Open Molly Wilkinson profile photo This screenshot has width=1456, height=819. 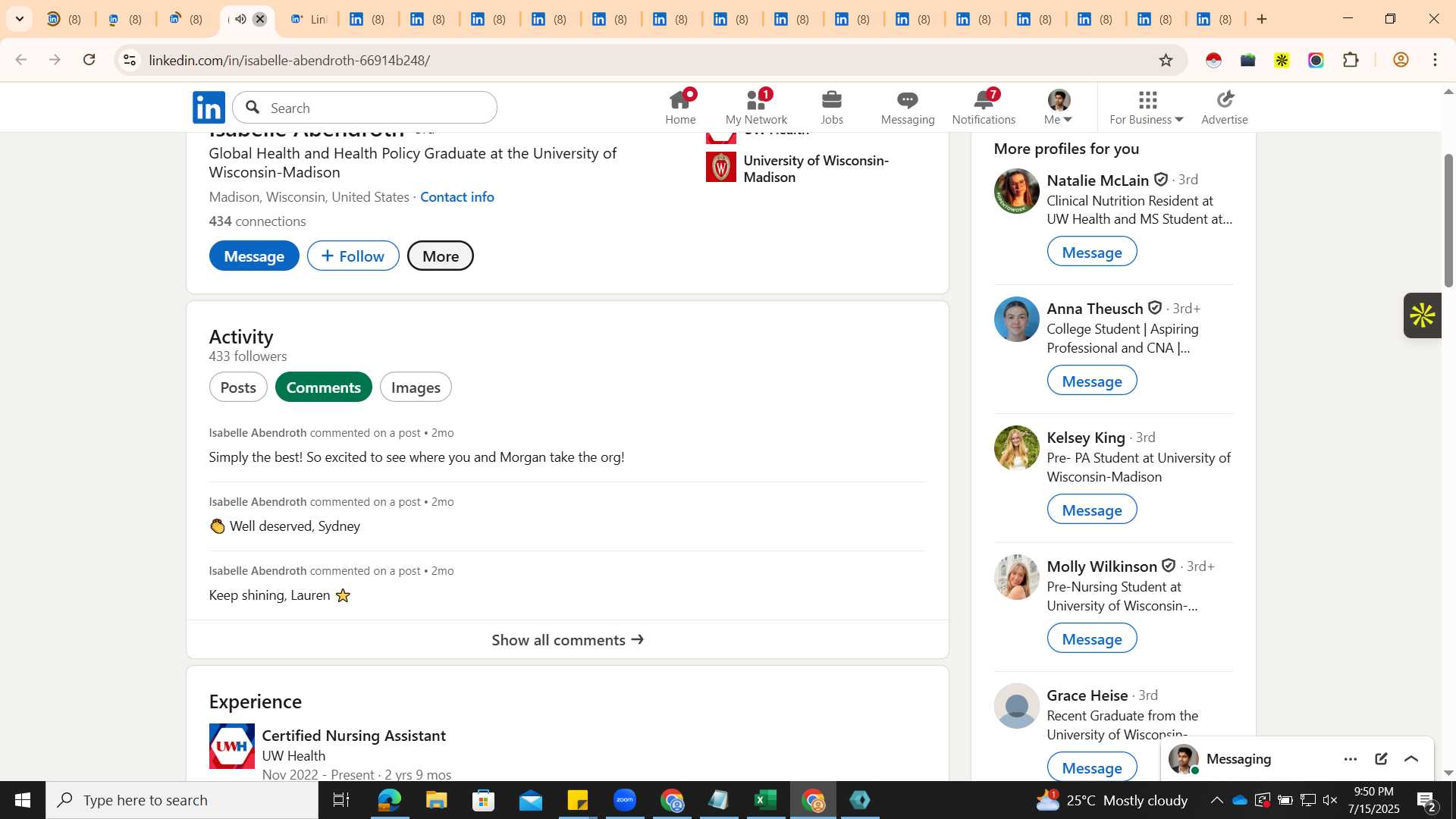click(x=1016, y=577)
